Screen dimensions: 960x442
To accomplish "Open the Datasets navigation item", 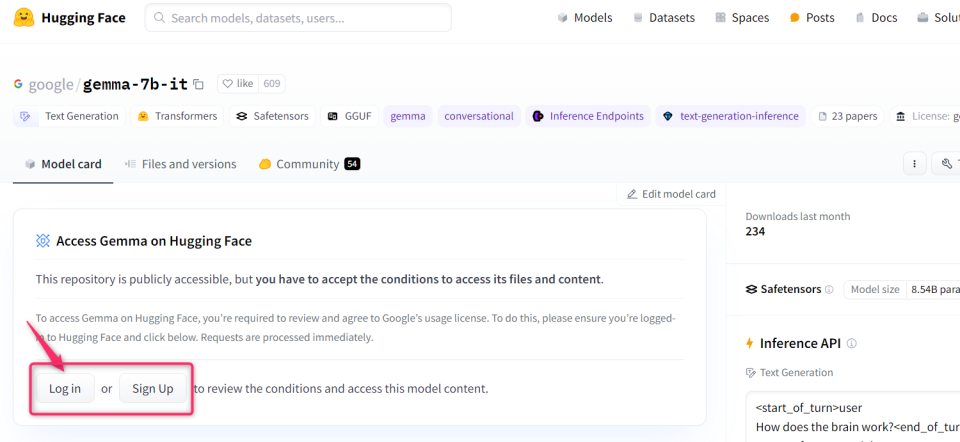I will pos(662,17).
